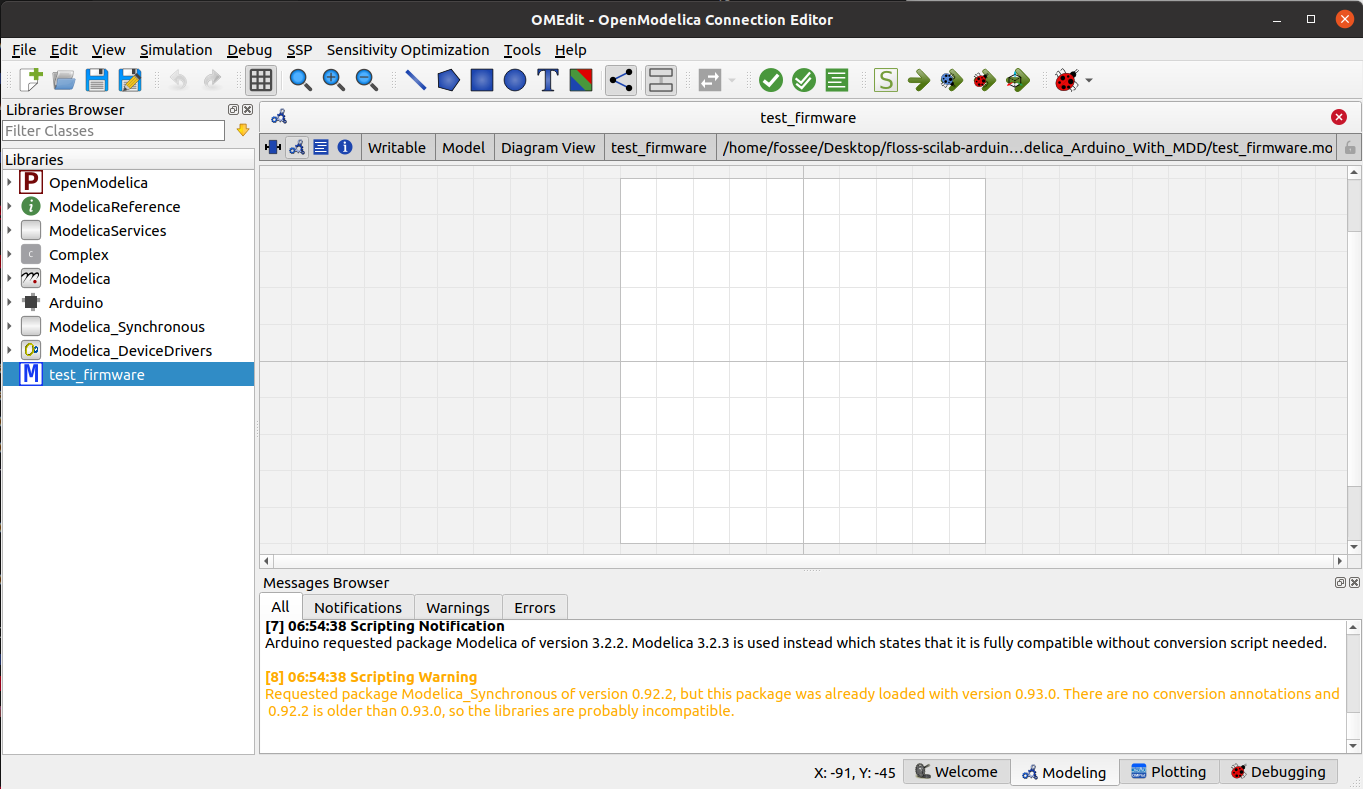Select the Ellipse shape tool

pos(515,80)
